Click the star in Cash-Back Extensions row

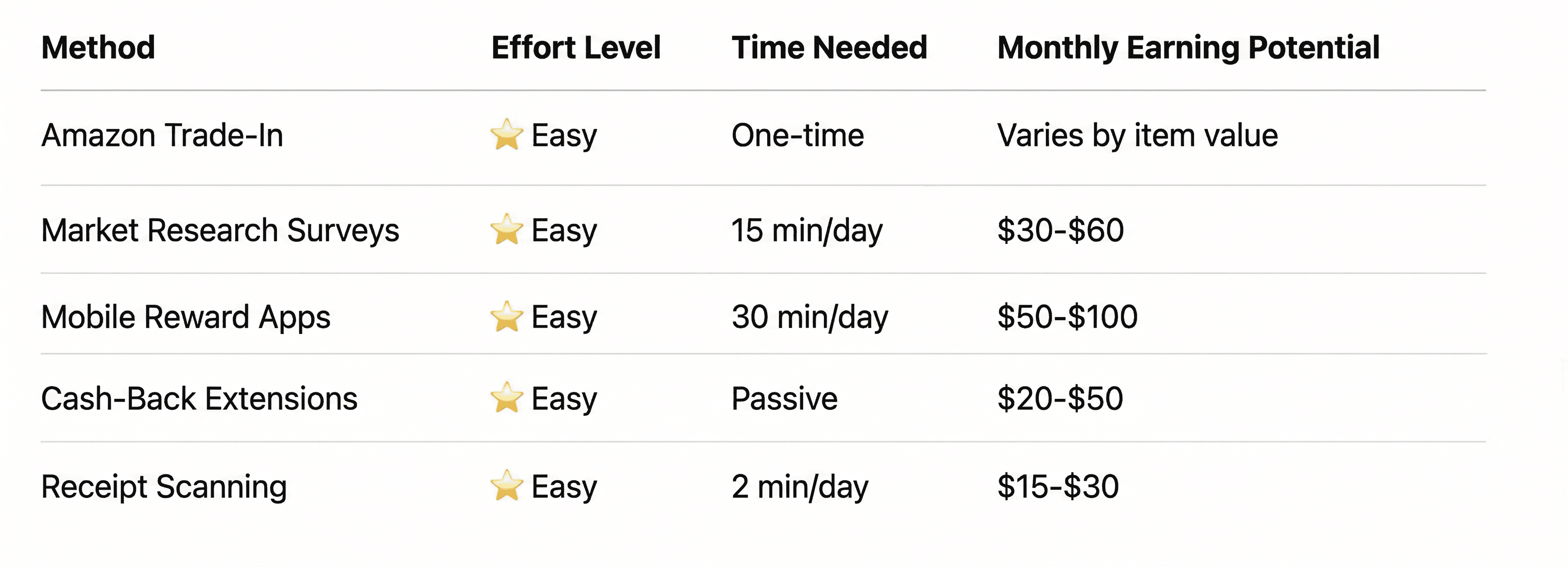(507, 398)
